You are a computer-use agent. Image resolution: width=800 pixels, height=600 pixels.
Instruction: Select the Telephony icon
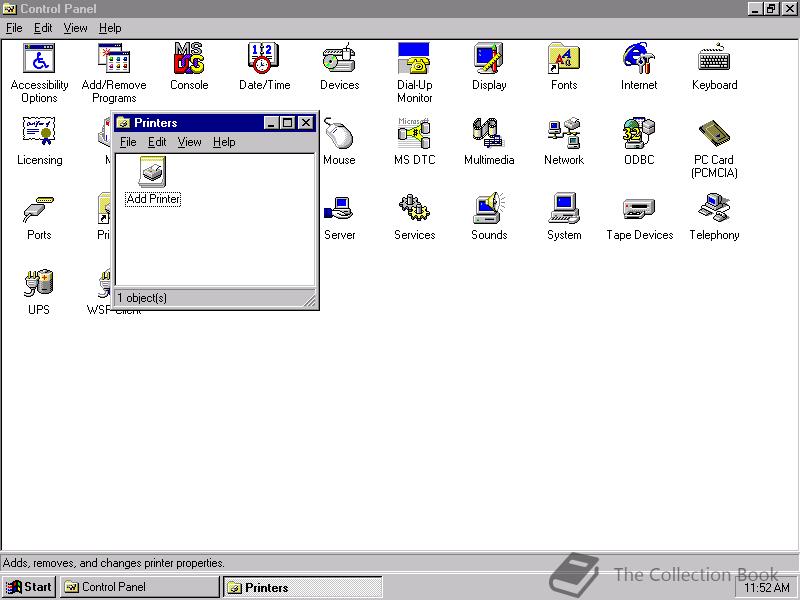point(714,217)
